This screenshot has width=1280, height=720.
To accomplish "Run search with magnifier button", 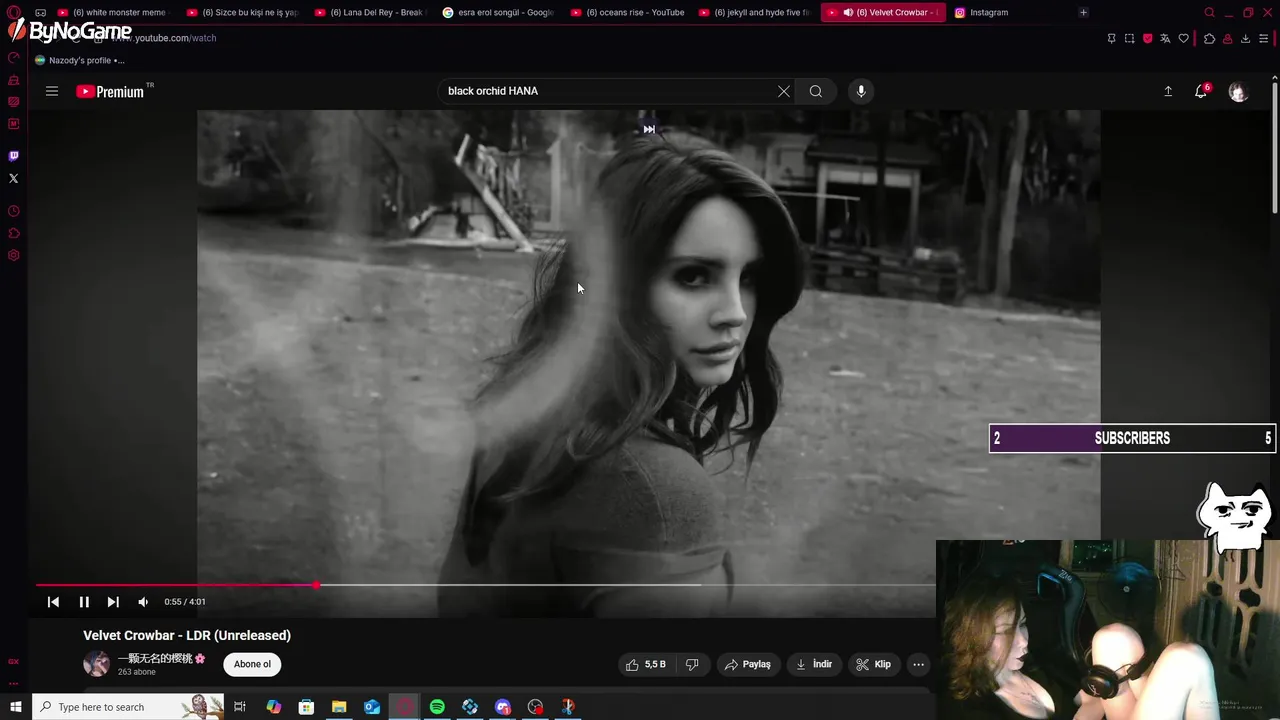I will pyautogui.click(x=816, y=91).
